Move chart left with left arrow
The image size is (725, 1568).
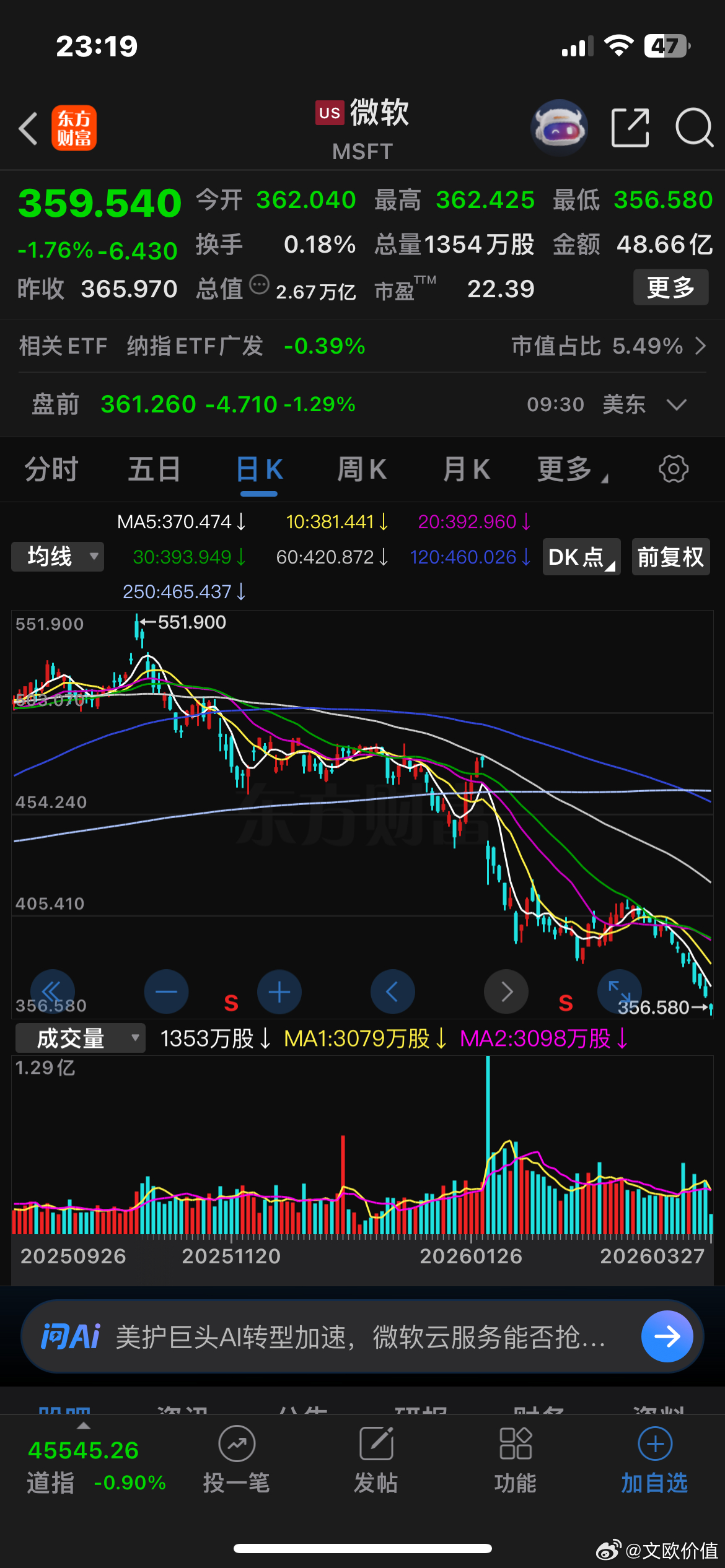pos(392,991)
